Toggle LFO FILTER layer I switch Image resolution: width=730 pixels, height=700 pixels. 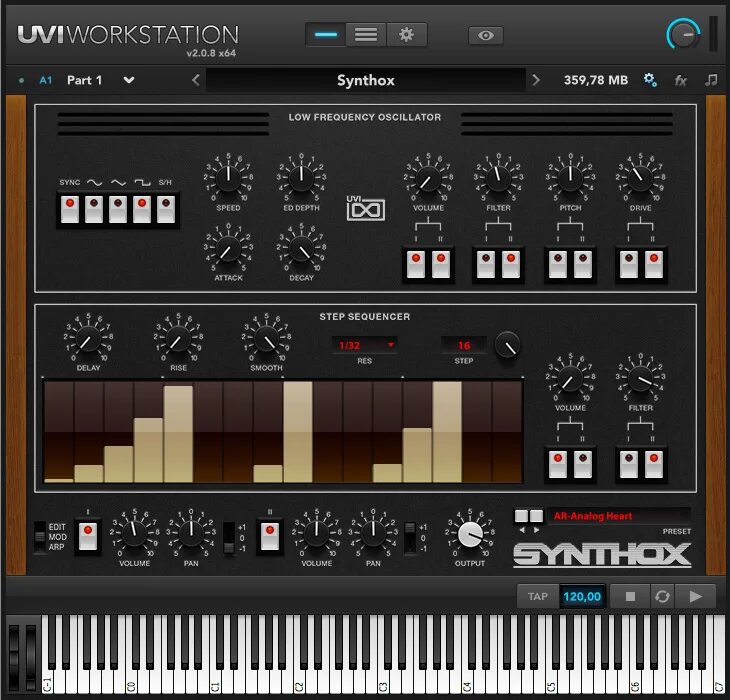coord(486,265)
